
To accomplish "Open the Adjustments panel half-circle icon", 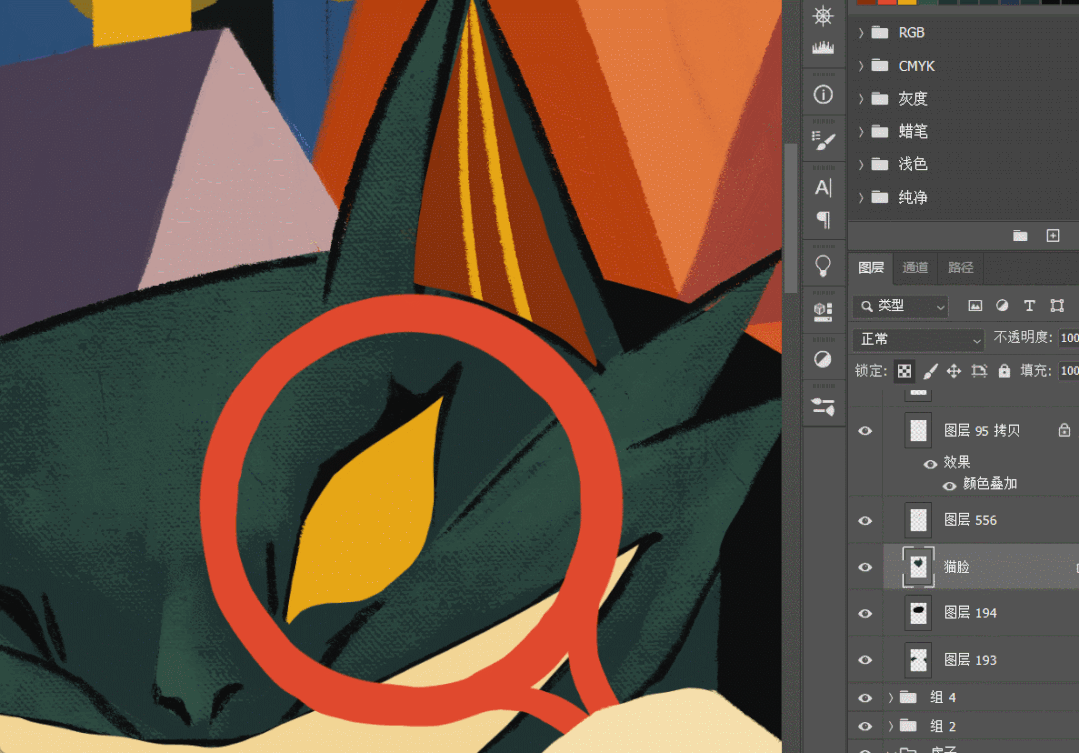I will coord(823,359).
